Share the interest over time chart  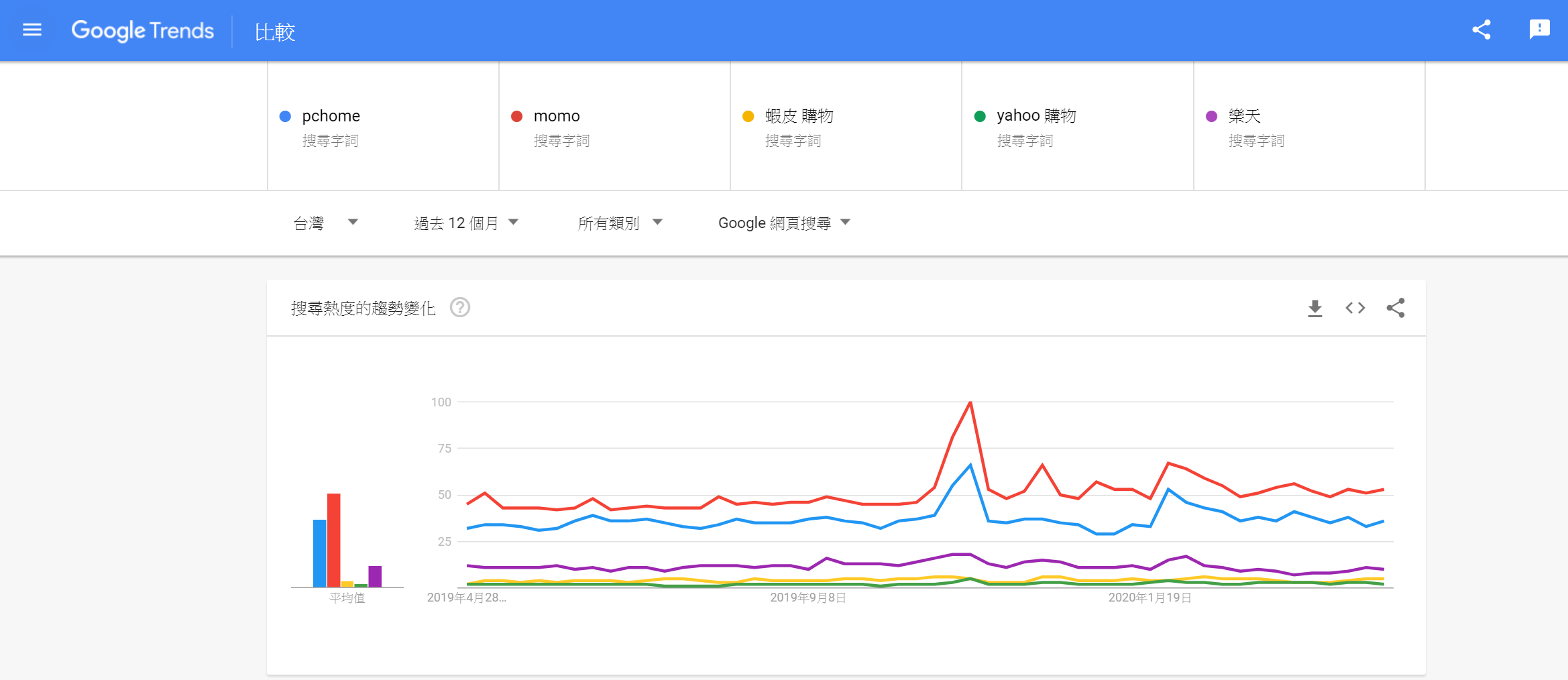[x=1396, y=308]
